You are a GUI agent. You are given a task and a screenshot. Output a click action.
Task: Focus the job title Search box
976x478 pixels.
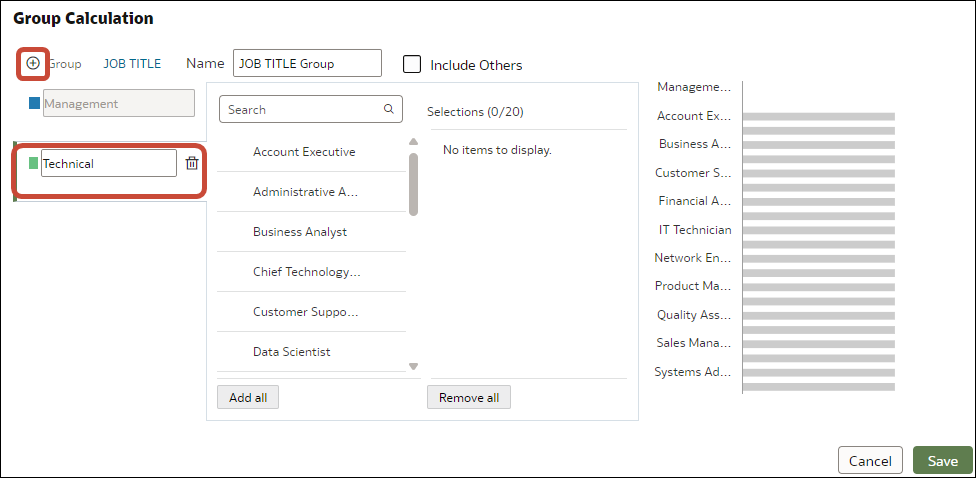(300, 110)
